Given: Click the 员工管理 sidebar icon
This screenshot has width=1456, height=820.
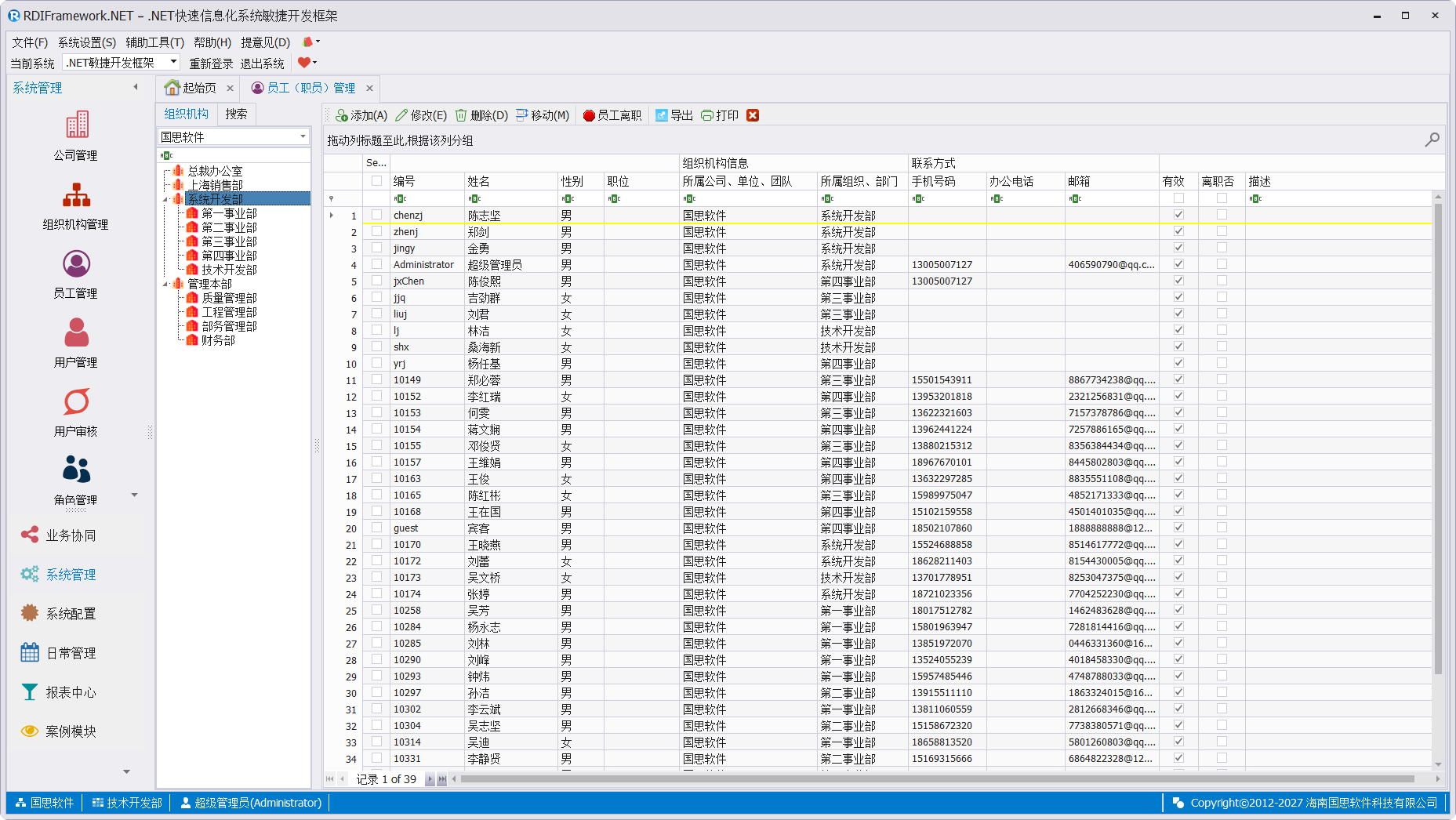Looking at the screenshot, I should tap(76, 264).
